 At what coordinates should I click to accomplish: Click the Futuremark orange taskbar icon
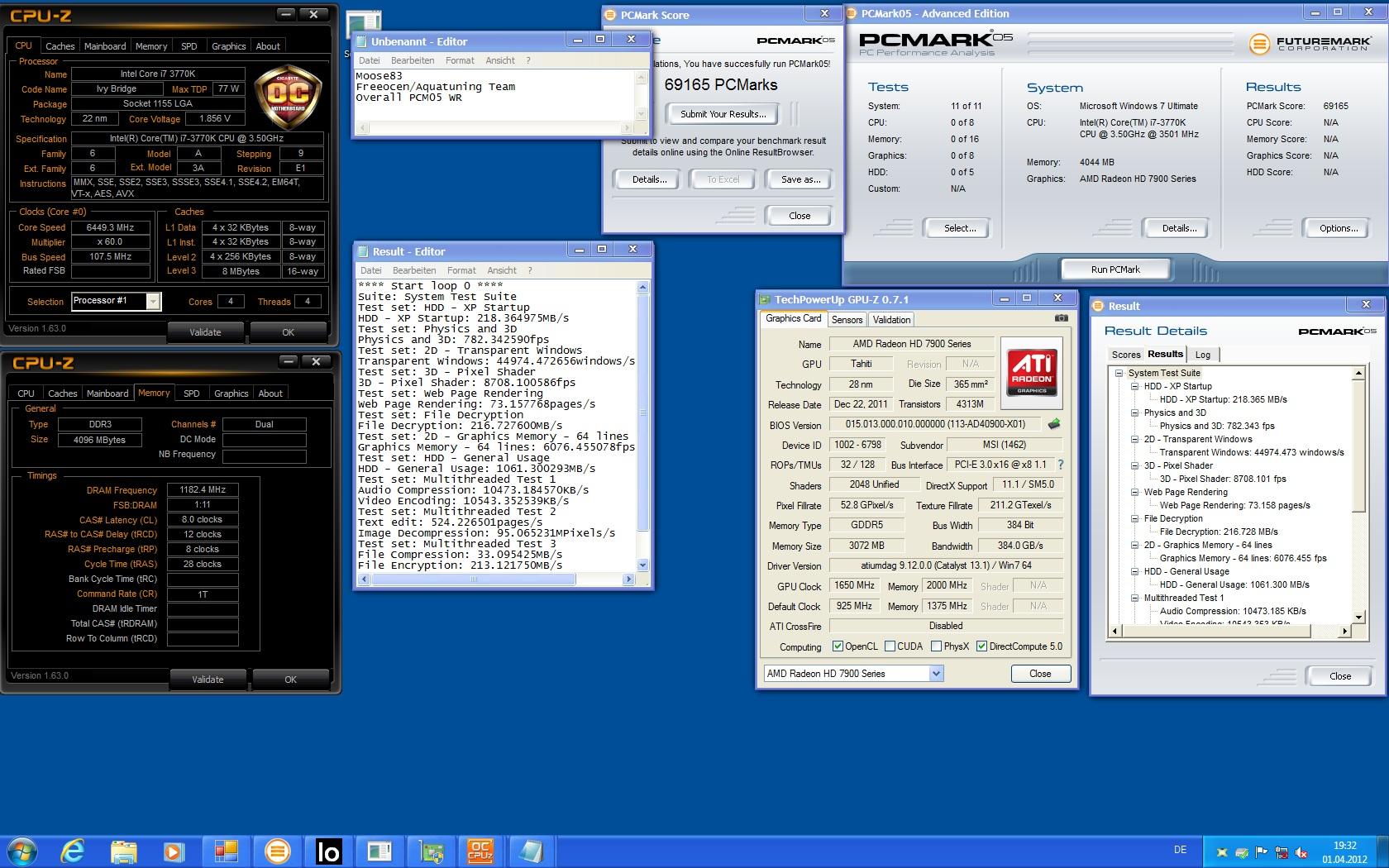pos(277,851)
